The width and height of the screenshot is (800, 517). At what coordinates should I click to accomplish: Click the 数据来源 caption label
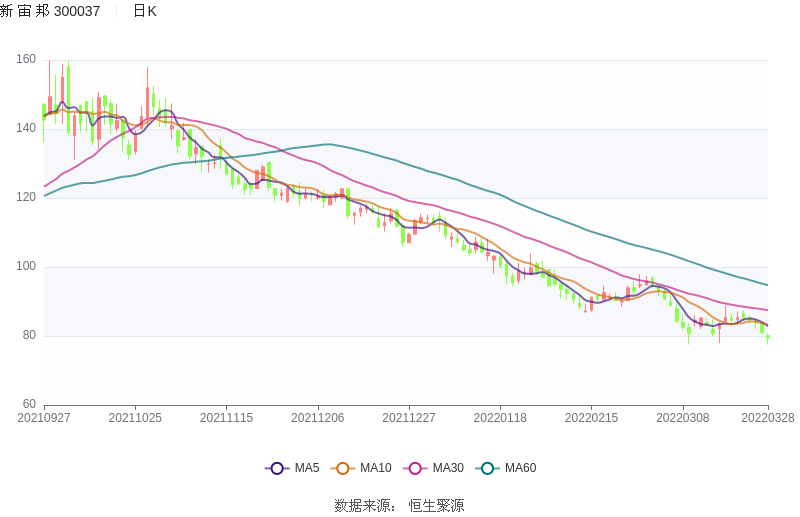click(x=361, y=506)
